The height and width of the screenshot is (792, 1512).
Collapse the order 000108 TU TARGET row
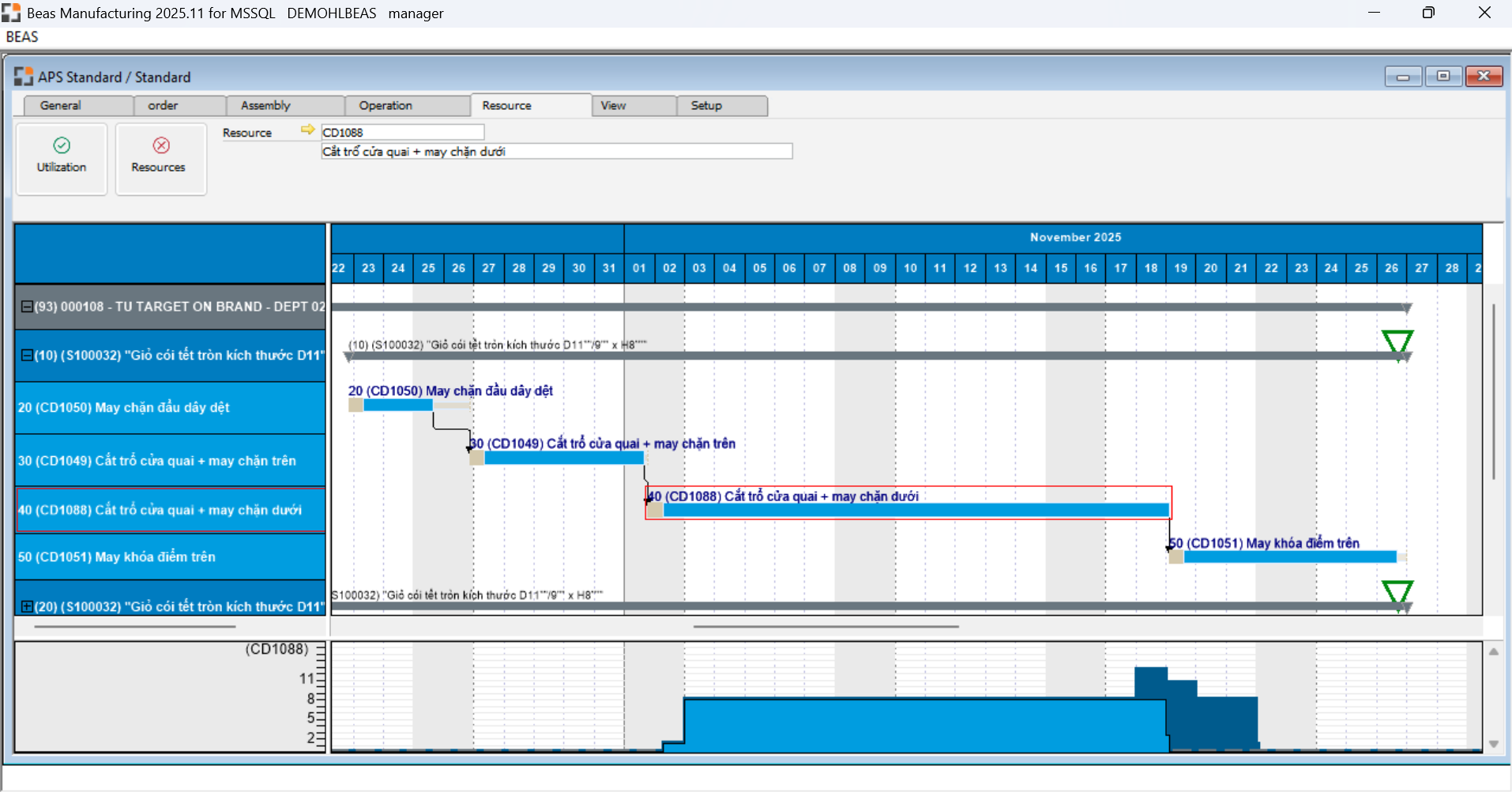point(27,307)
